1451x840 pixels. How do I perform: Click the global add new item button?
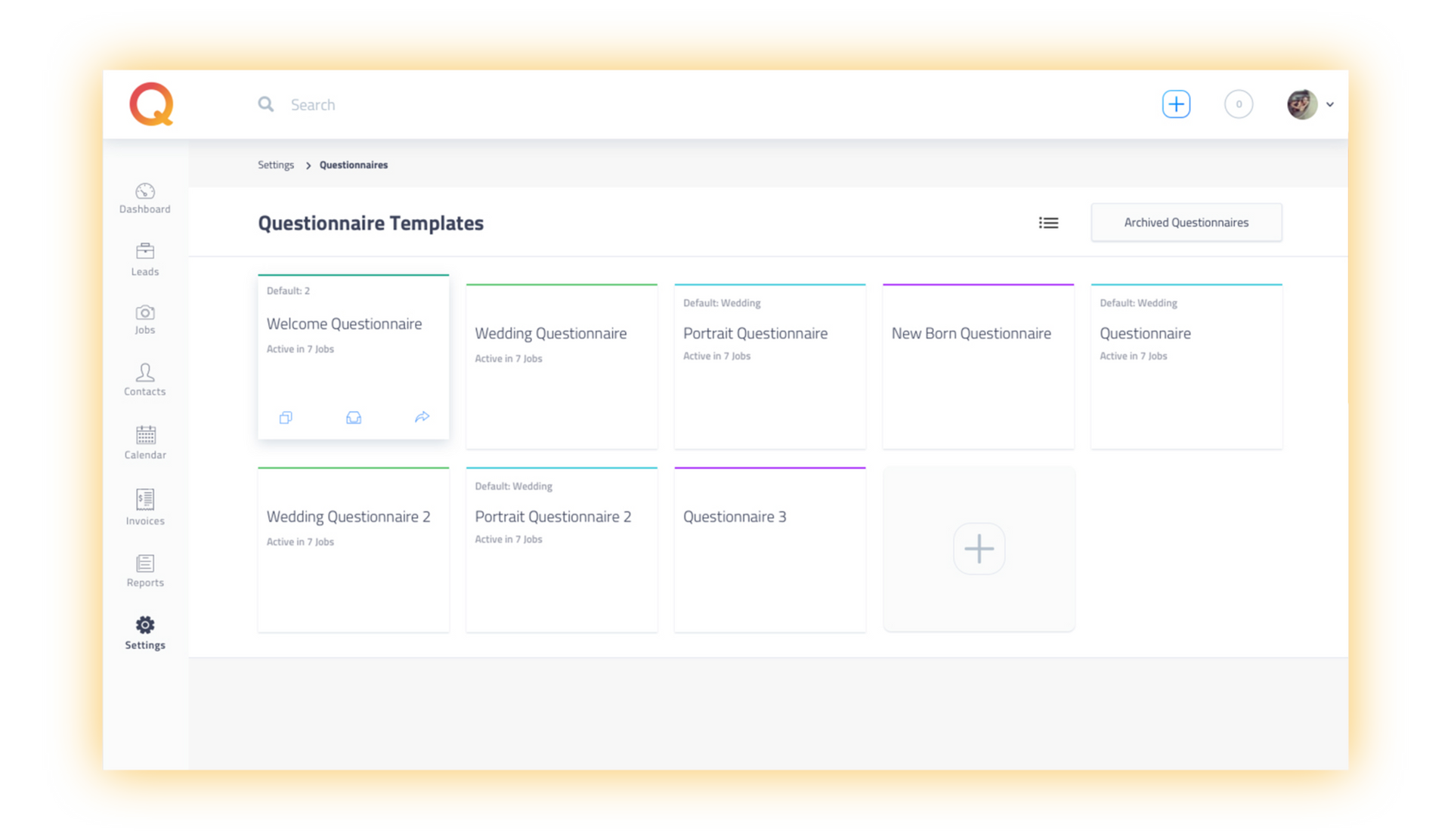(1175, 104)
